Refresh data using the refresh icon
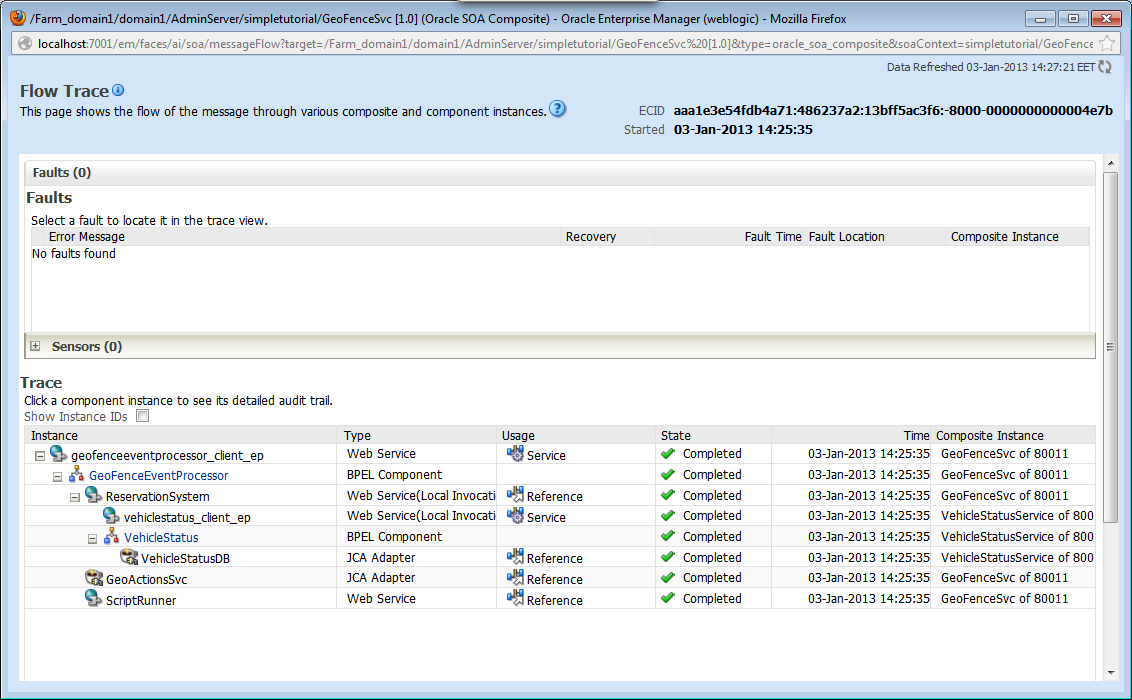Image resolution: width=1132 pixels, height=700 pixels. click(x=1105, y=67)
